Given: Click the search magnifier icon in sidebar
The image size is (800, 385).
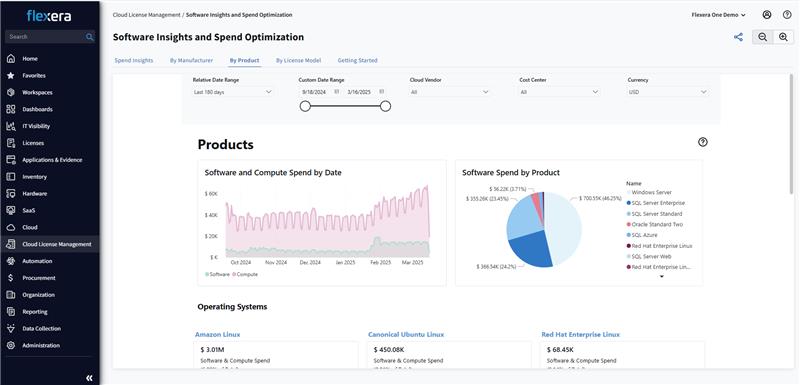Looking at the screenshot, I should (90, 37).
